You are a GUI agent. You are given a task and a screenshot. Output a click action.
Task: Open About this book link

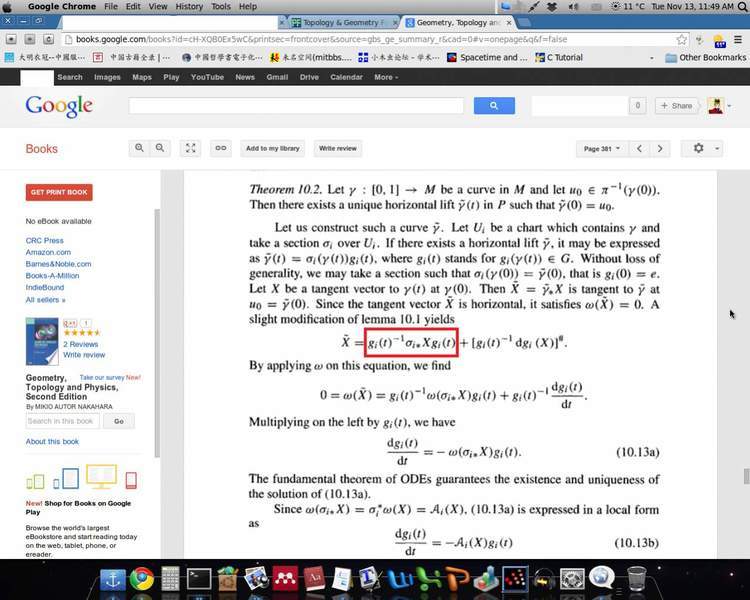tap(52, 442)
